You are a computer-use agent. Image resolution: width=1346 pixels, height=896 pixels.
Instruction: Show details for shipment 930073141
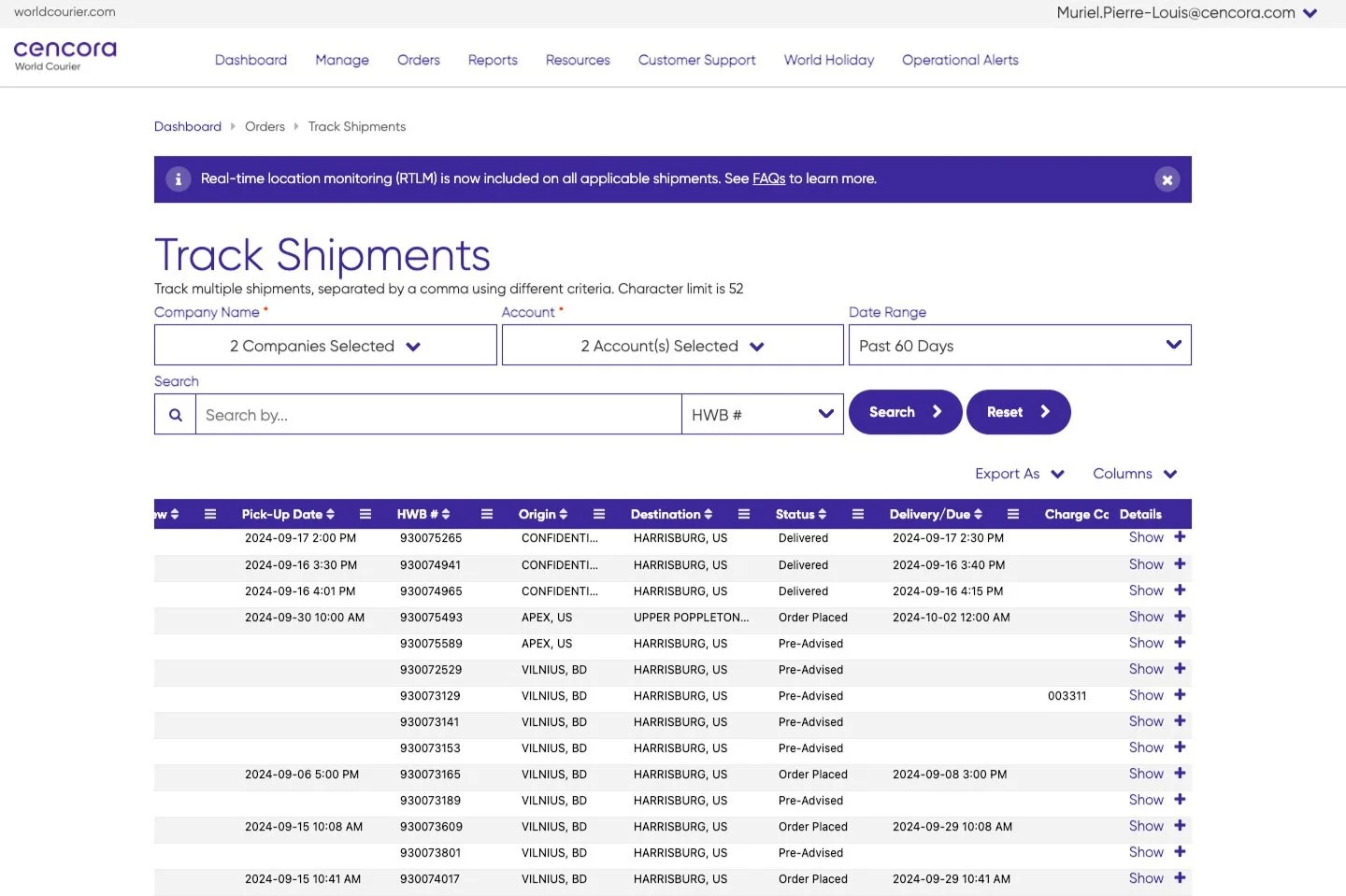click(x=1146, y=721)
